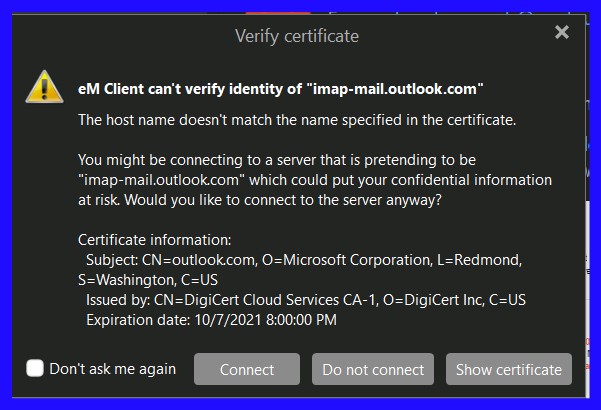Image resolution: width=601 pixels, height=410 pixels.
Task: Close the Verify certificate dialog
Action: point(562,32)
